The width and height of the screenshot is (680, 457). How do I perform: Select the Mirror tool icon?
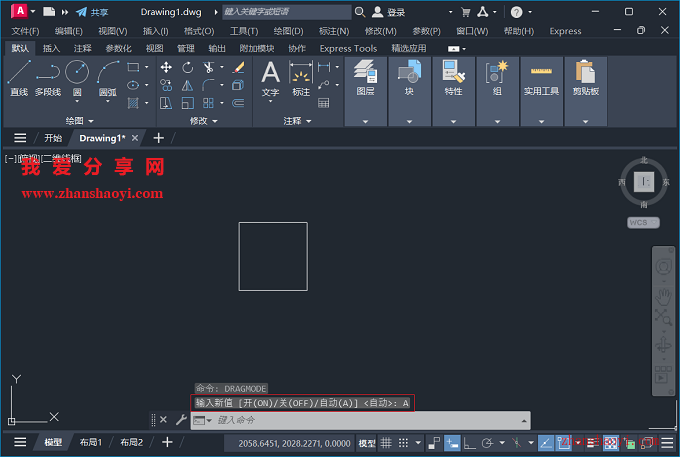click(187, 85)
